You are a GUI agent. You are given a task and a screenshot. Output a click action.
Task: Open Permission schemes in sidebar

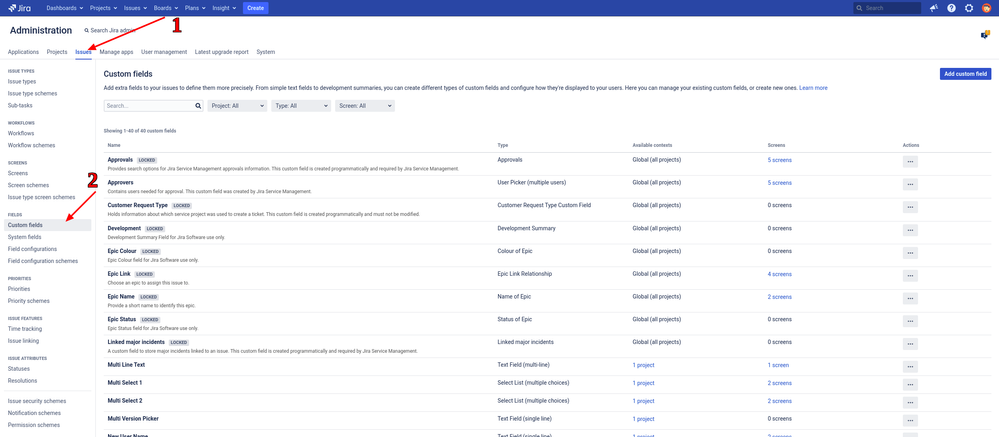click(x=34, y=425)
